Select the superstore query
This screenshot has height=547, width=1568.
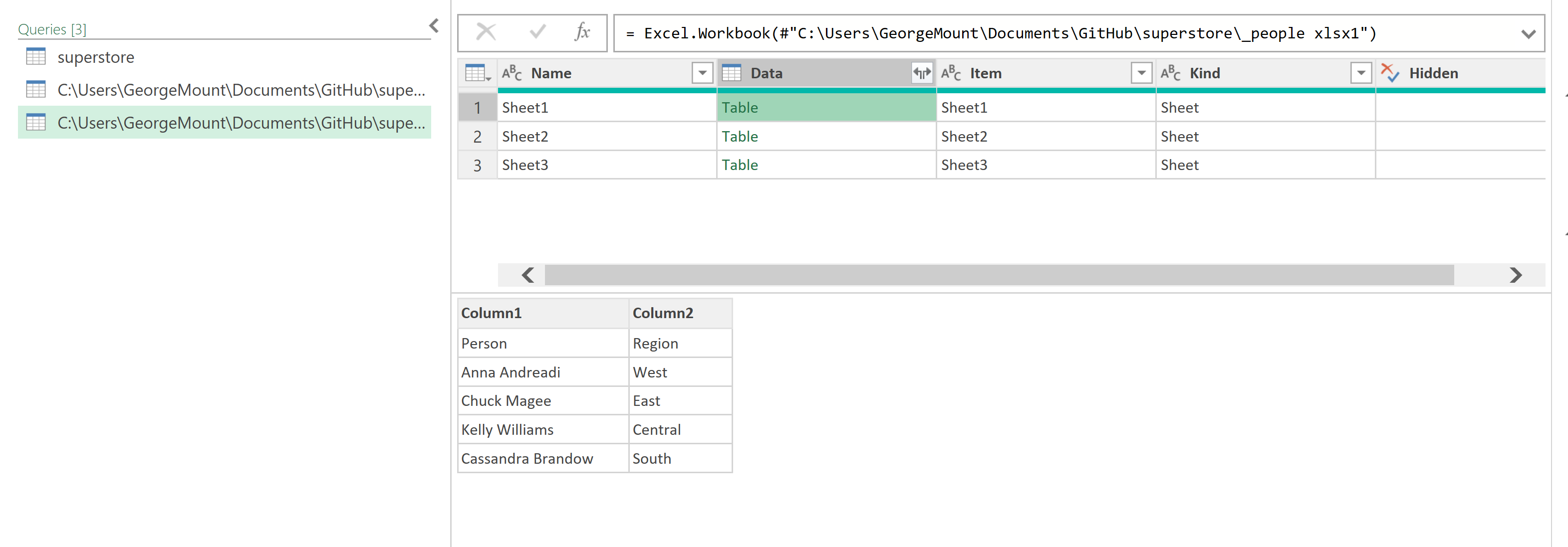point(95,57)
